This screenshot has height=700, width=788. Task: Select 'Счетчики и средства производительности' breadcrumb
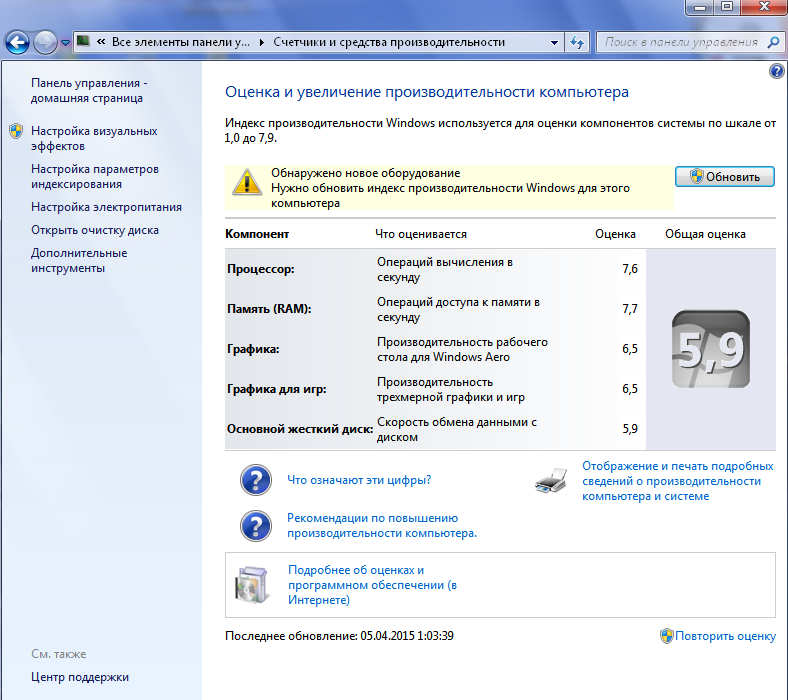(389, 42)
